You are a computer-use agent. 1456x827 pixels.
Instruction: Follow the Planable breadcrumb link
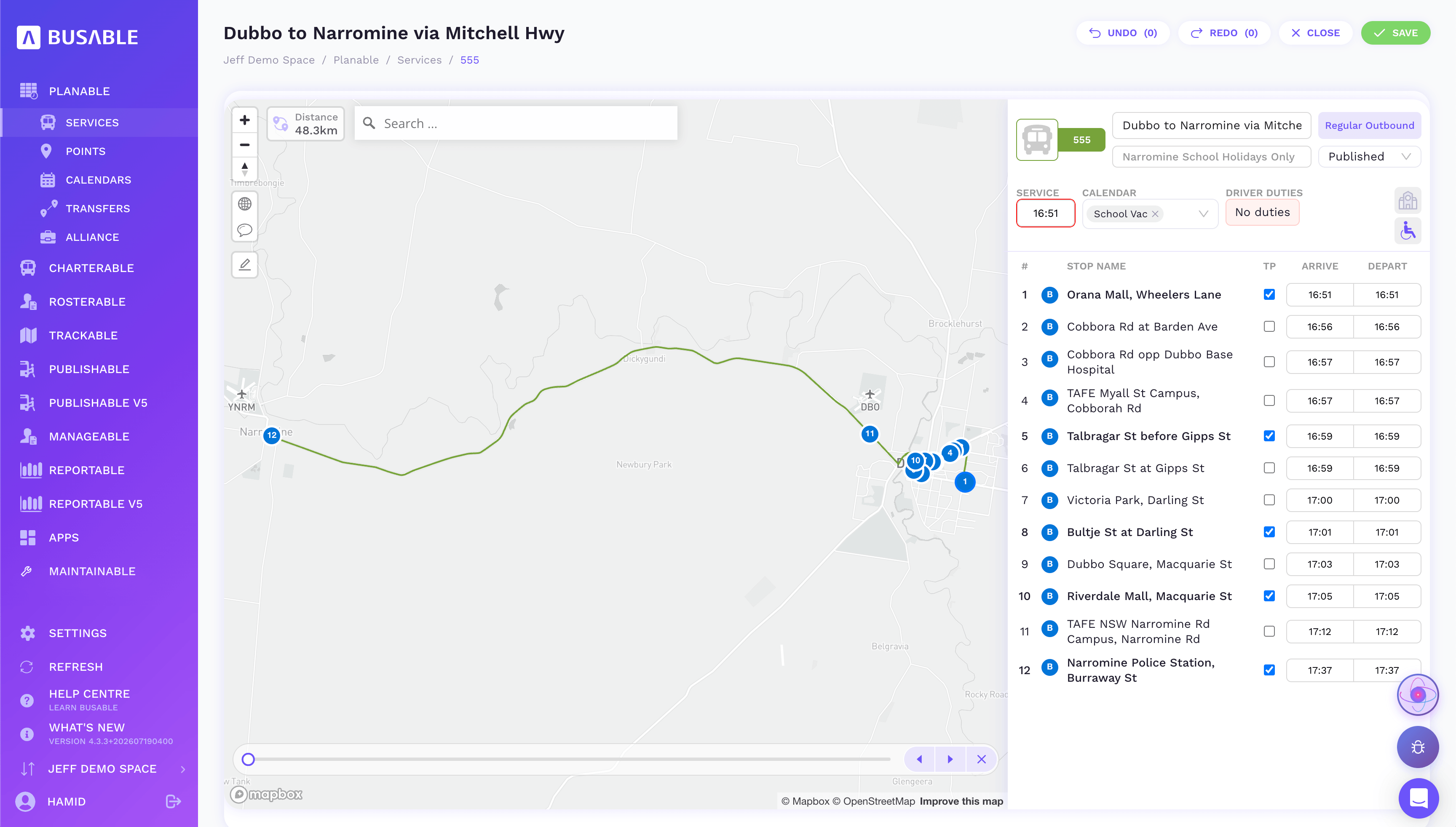356,60
